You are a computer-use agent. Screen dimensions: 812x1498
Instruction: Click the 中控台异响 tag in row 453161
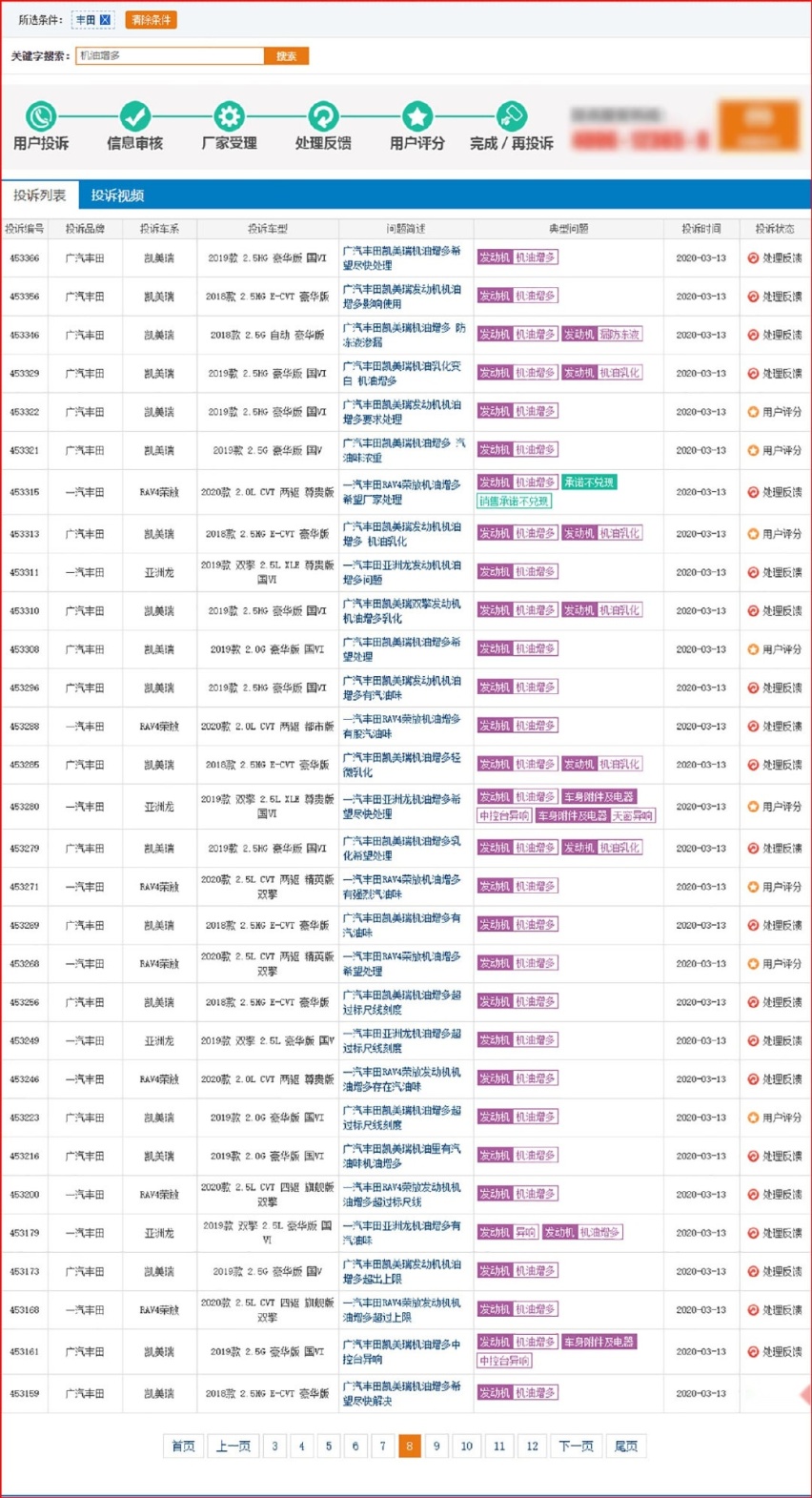504,1362
